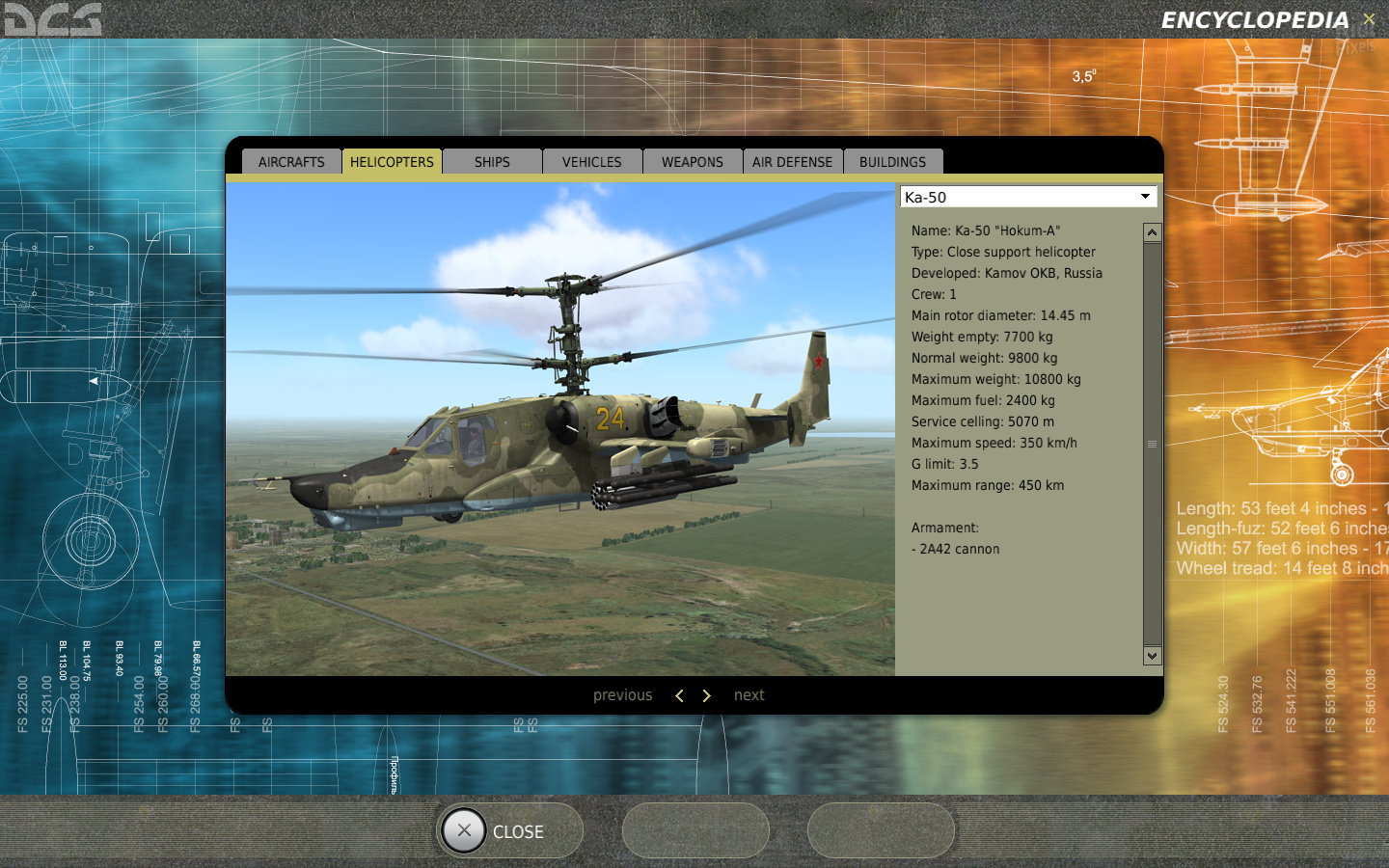Select the HELICOPTERS tab
This screenshot has height=868, width=1389.
click(392, 162)
